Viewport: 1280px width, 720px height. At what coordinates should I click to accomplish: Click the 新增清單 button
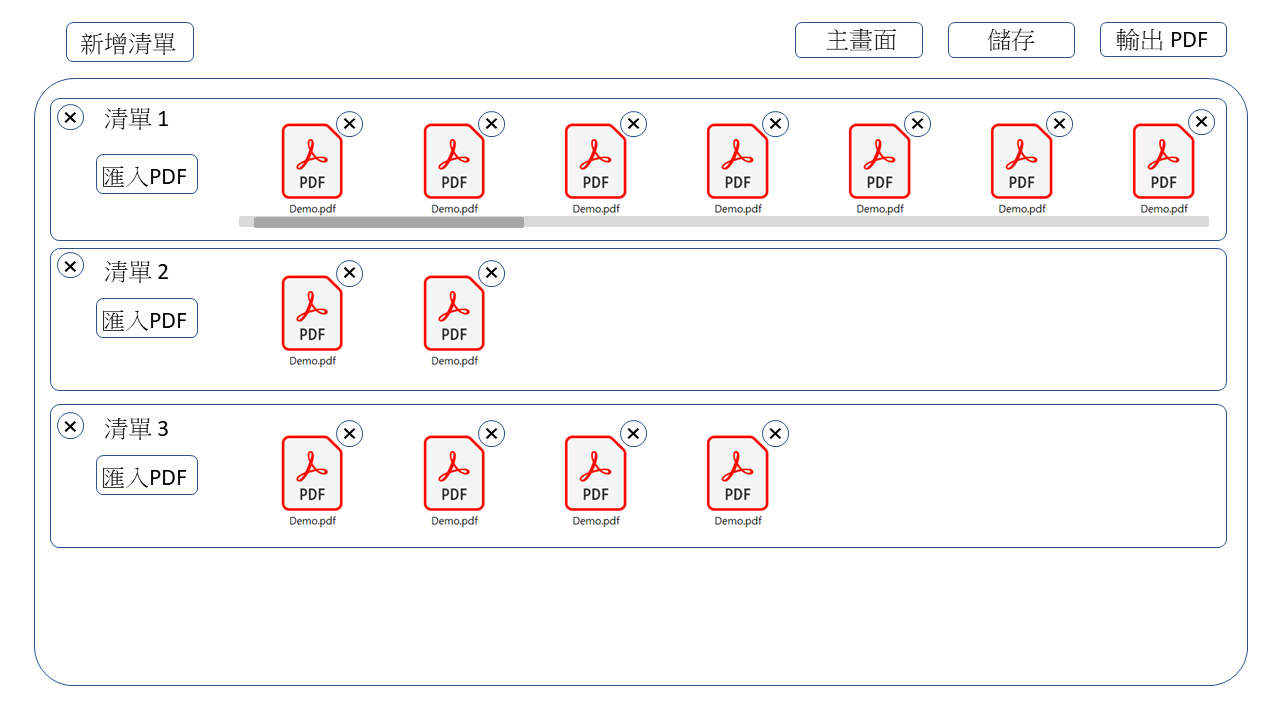coord(129,43)
